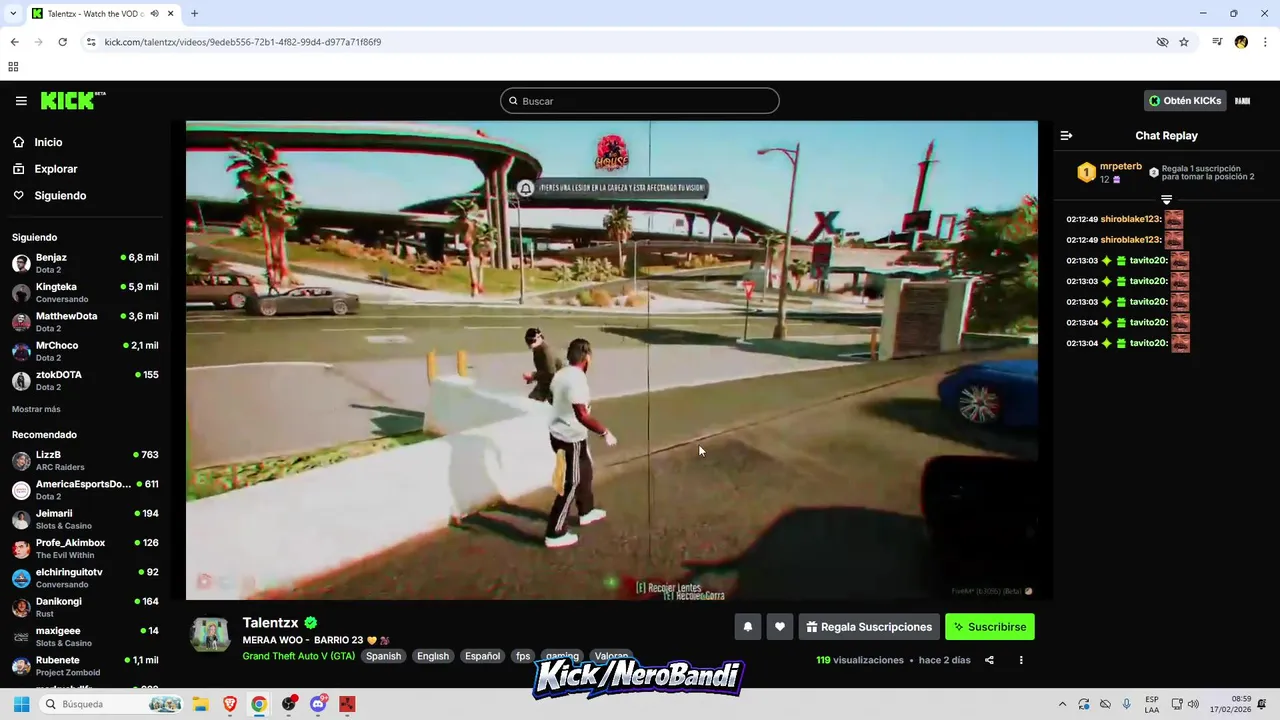Viewport: 1280px width, 720px height.
Task: Click the green Suscribirse button
Action: (x=990, y=627)
